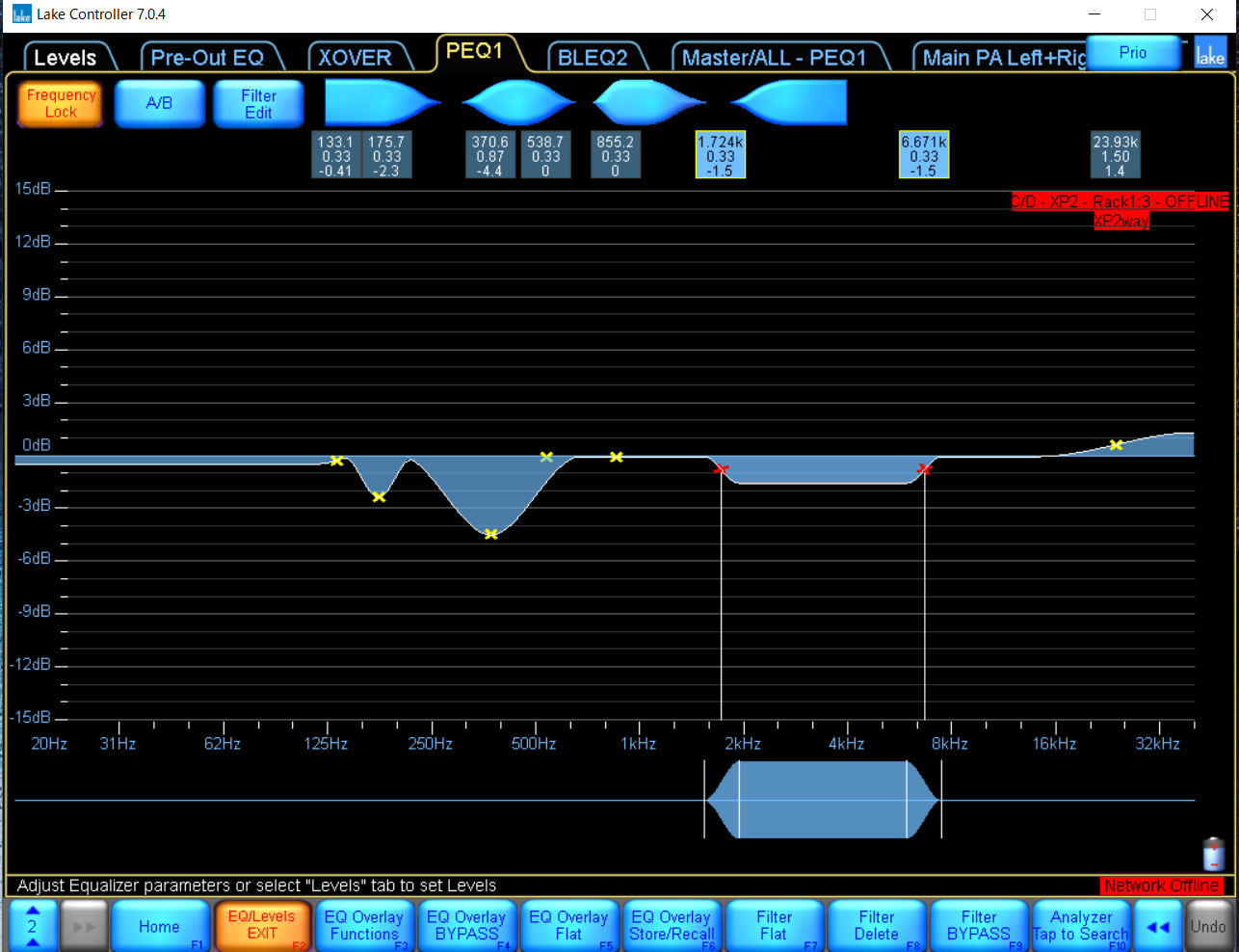
Task: Switch to the XOVER tab
Action: point(356,58)
